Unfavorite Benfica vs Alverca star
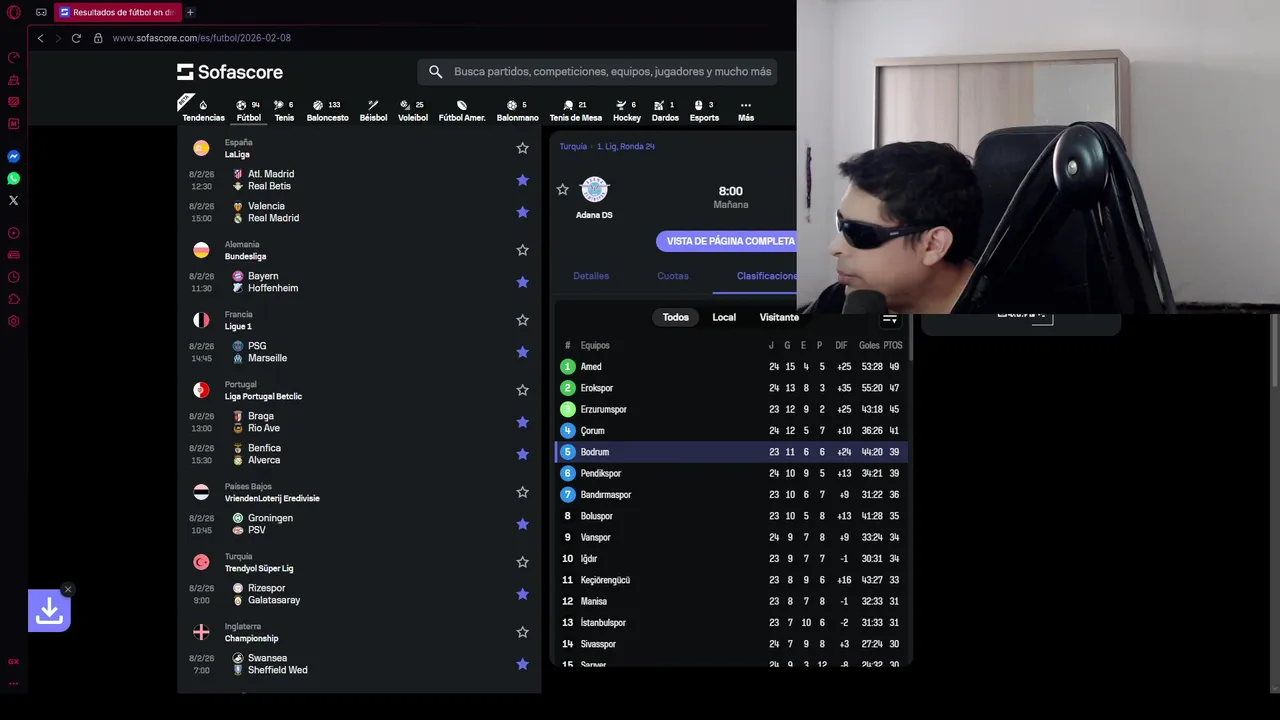Viewport: 1280px width, 720px height. point(522,454)
